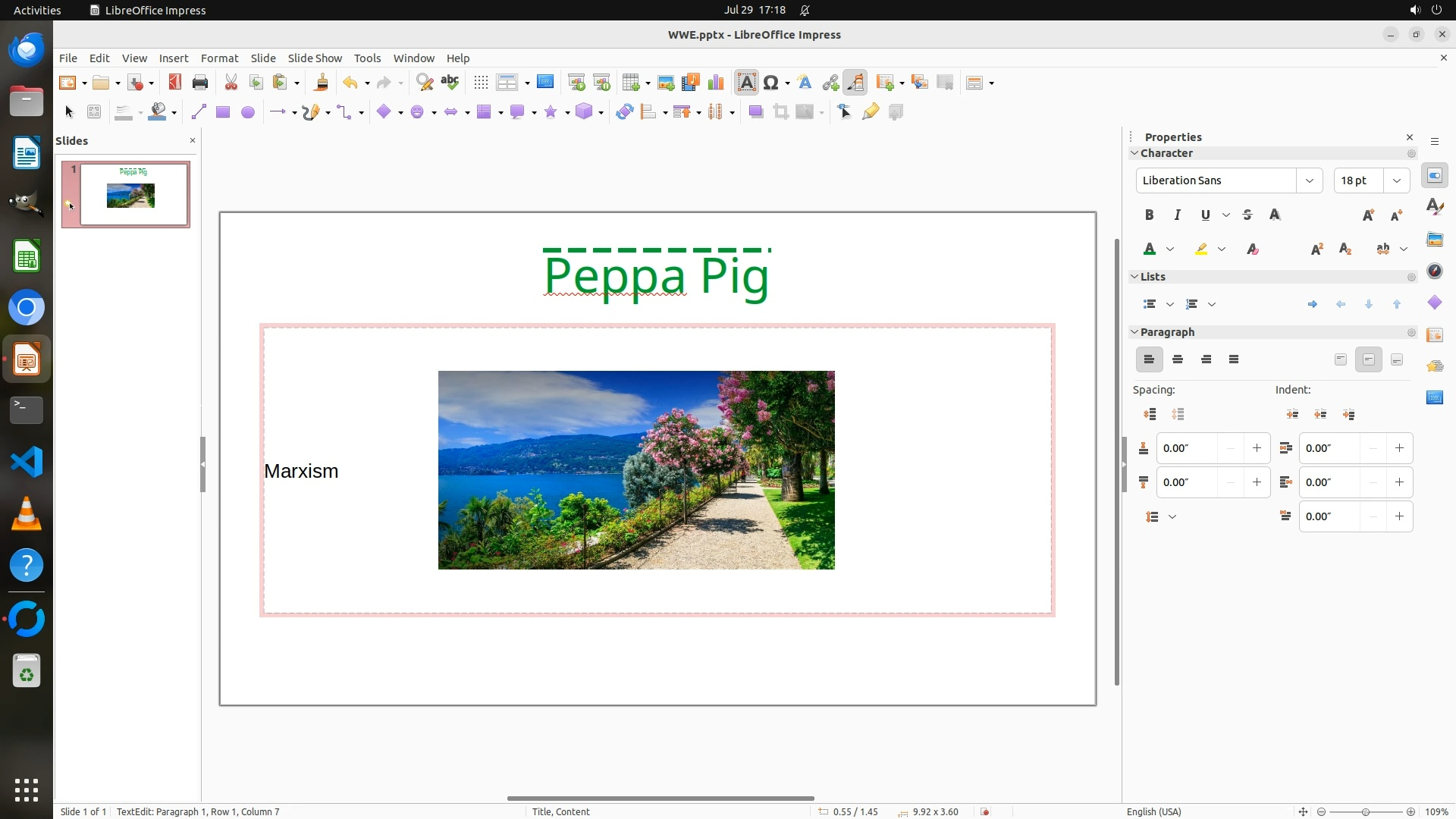Open the font name dropdown
The image size is (1456, 819).
pyautogui.click(x=1309, y=180)
